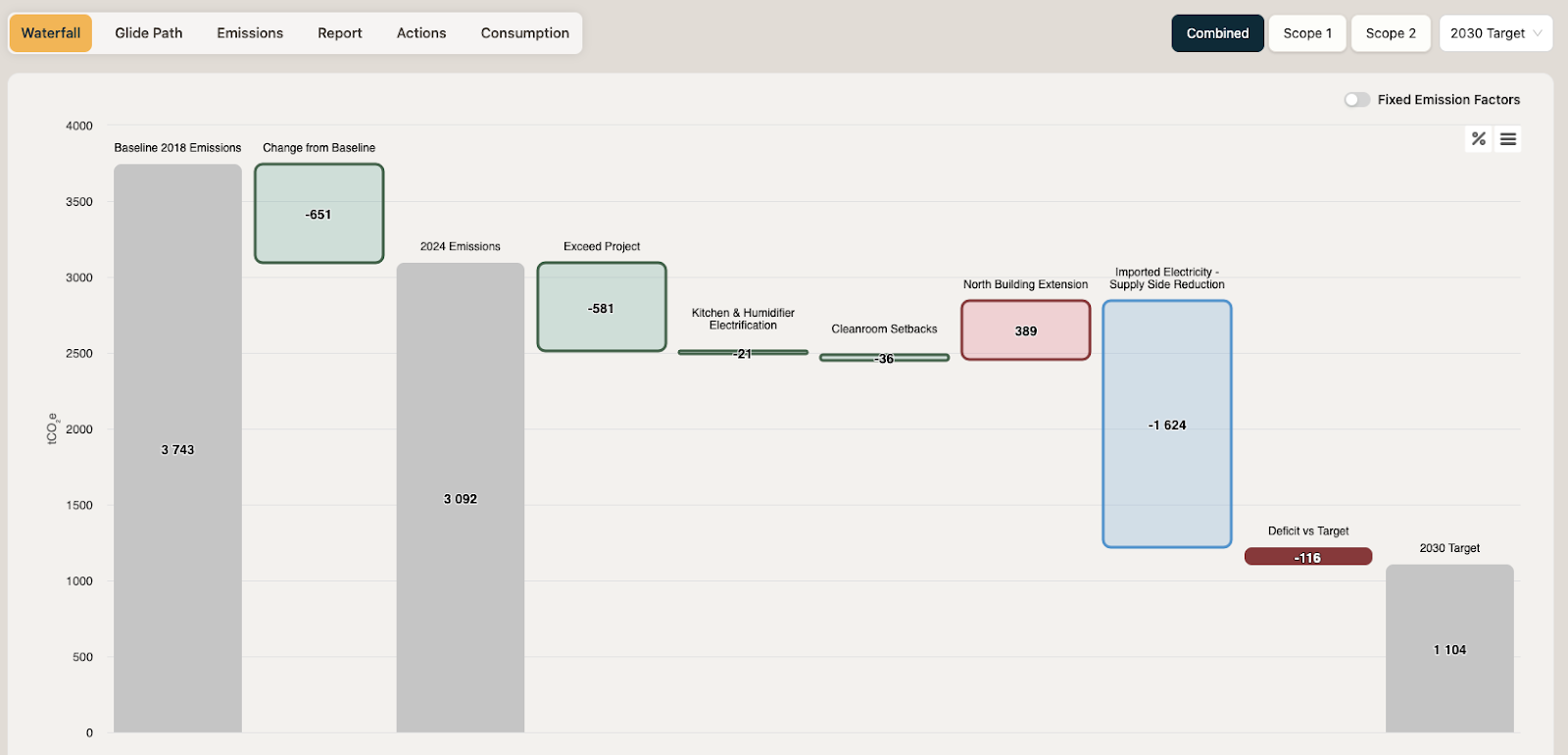1568x755 pixels.
Task: Click the Deficit vs Target -116 bar
Action: tap(1308, 557)
